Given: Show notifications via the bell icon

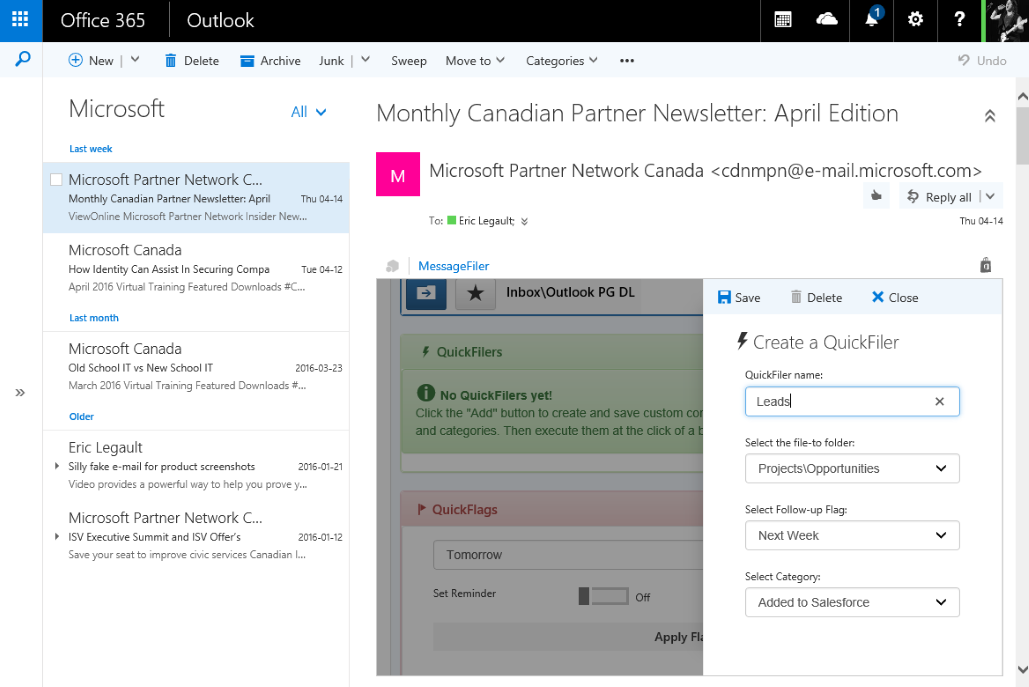Looking at the screenshot, I should (872, 20).
